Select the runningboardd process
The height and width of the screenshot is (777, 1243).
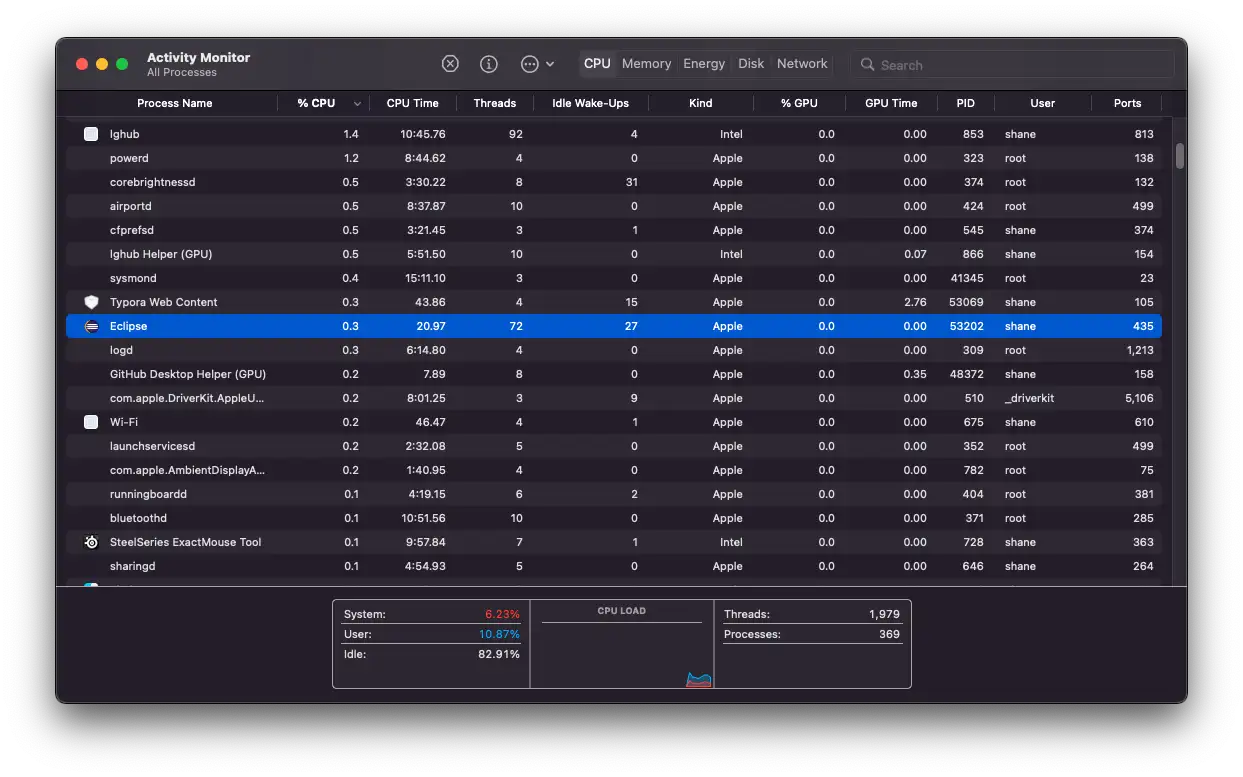[x=614, y=494]
